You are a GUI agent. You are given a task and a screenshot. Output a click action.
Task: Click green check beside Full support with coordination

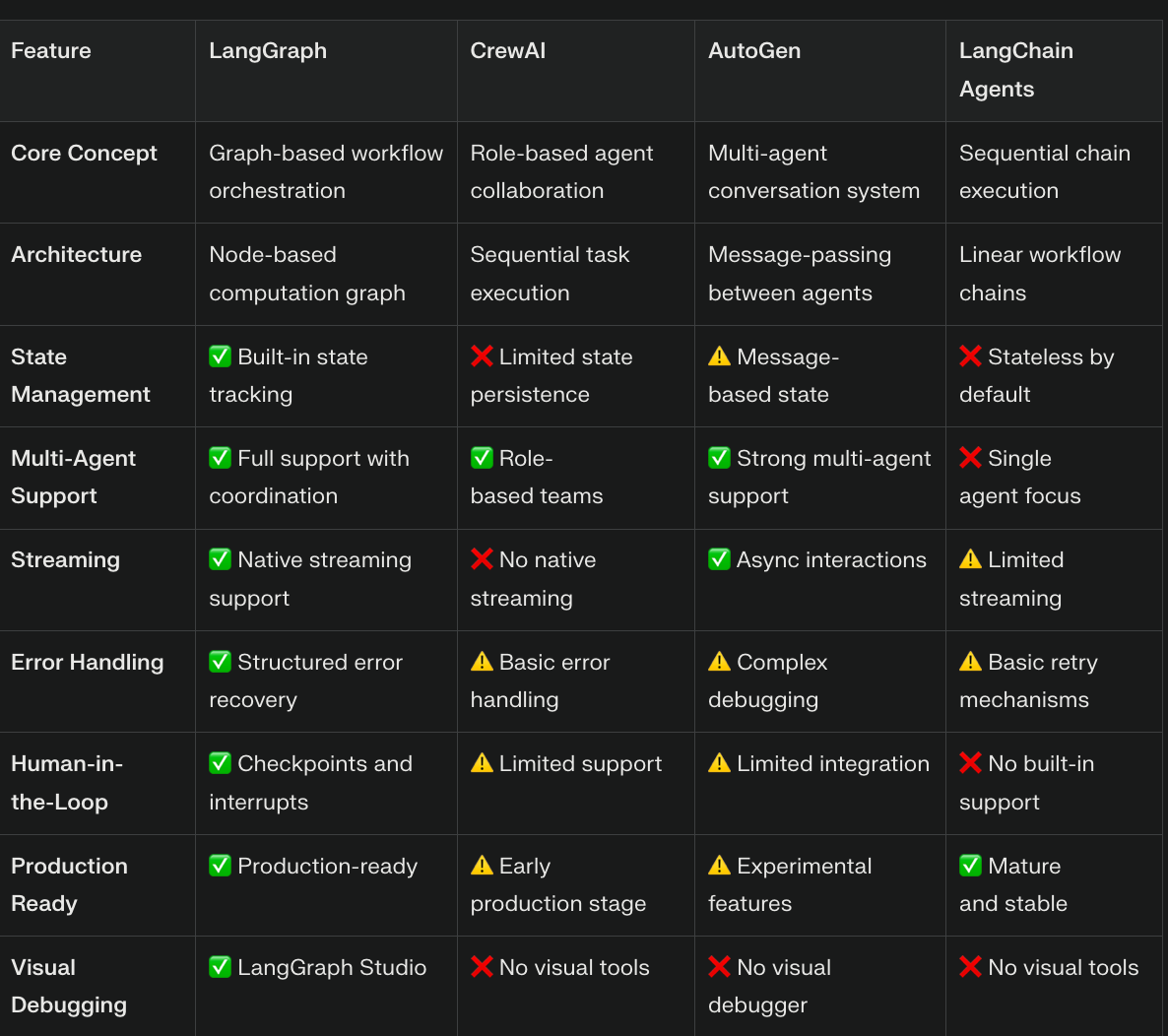point(220,457)
